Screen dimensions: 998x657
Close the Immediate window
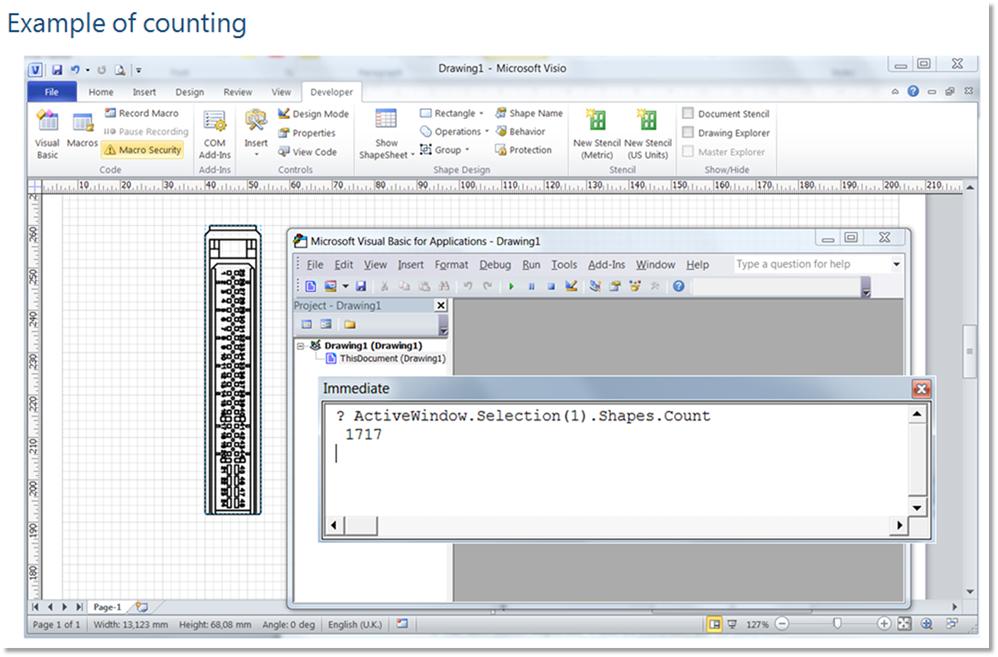pyautogui.click(x=922, y=388)
